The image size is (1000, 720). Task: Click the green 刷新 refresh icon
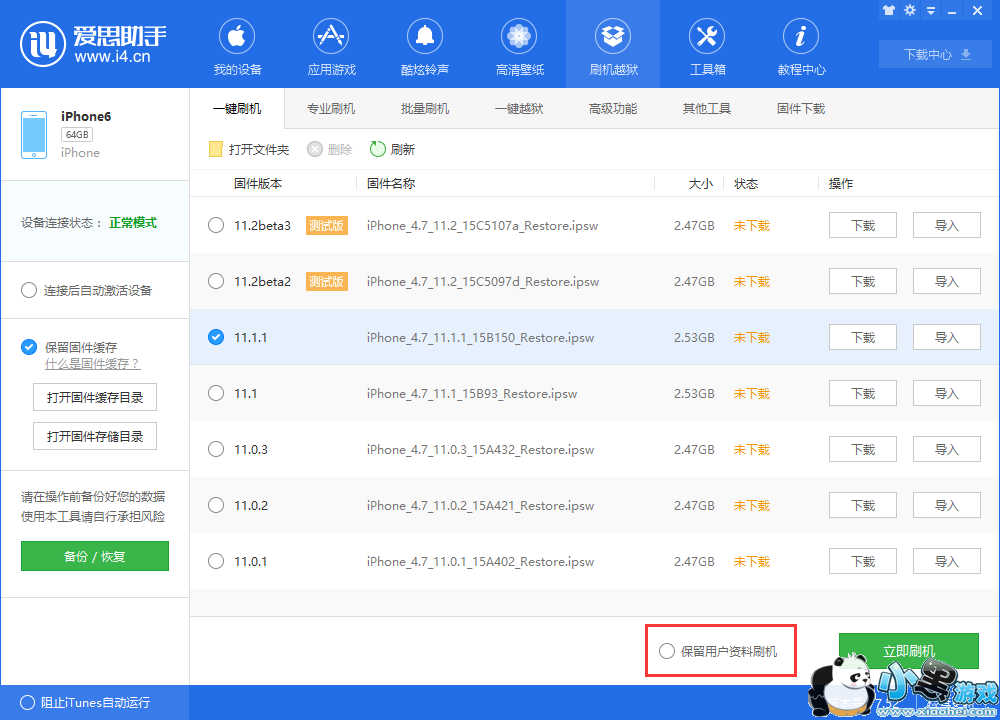(378, 149)
